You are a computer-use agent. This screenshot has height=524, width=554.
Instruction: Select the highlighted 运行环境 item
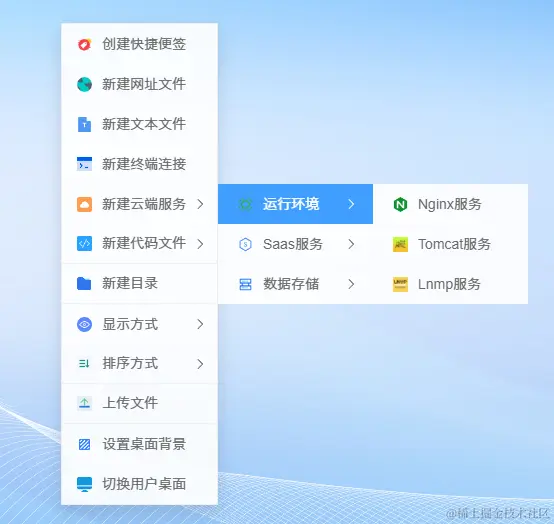[295, 204]
